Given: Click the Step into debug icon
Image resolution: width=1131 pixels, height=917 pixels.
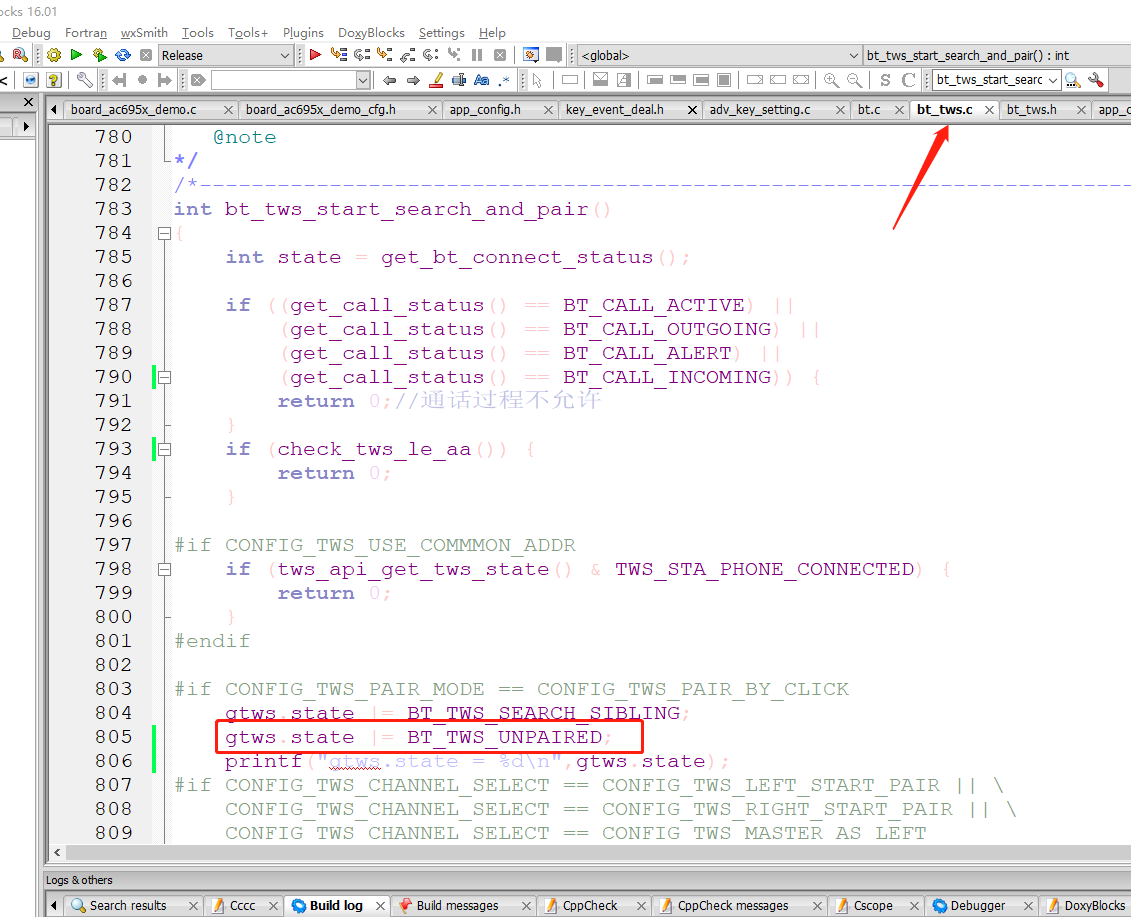Looking at the screenshot, I should [384, 55].
